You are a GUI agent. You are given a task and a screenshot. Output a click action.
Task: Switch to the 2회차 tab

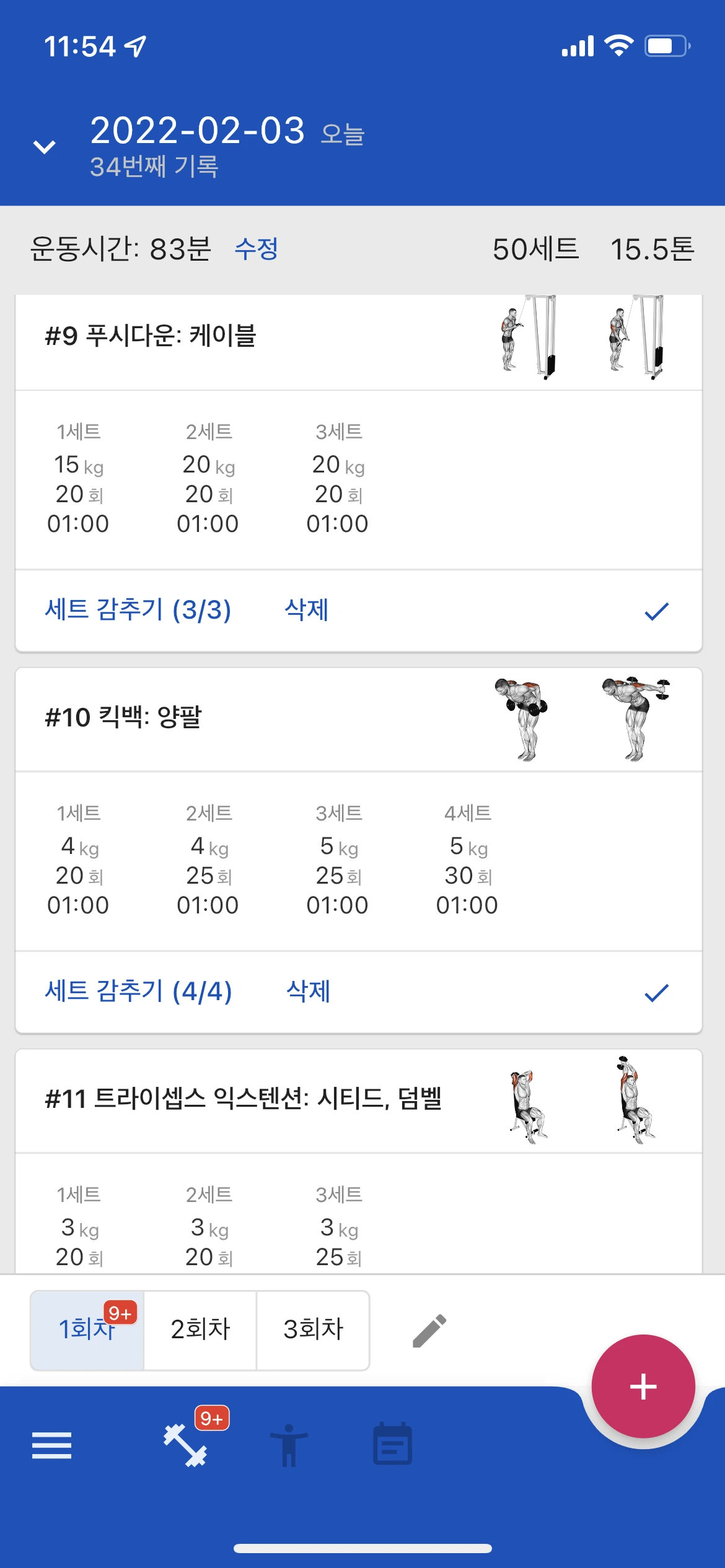[x=200, y=1330]
